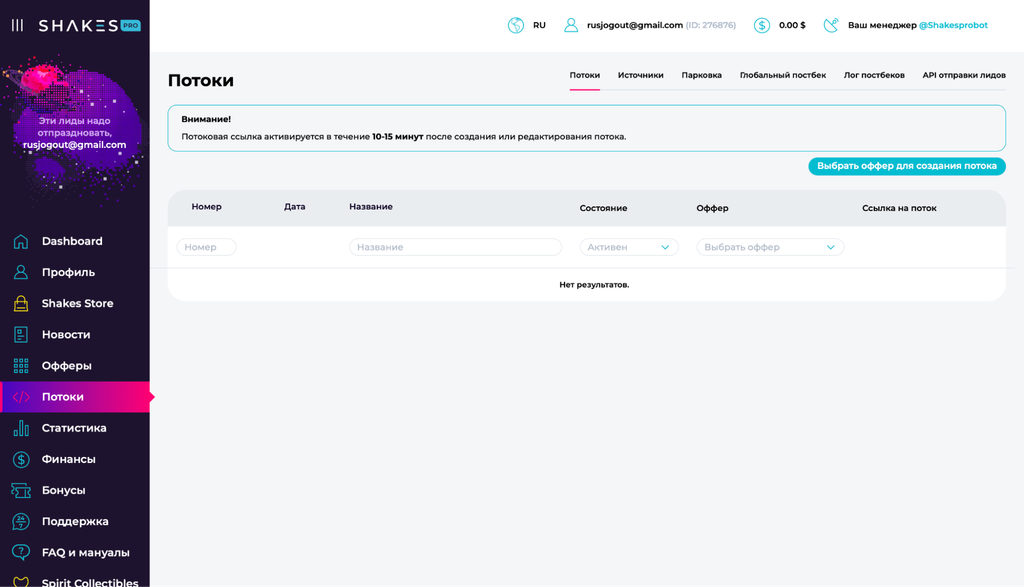Select the Лог постбеков tab
This screenshot has width=1024, height=587.
[x=874, y=75]
